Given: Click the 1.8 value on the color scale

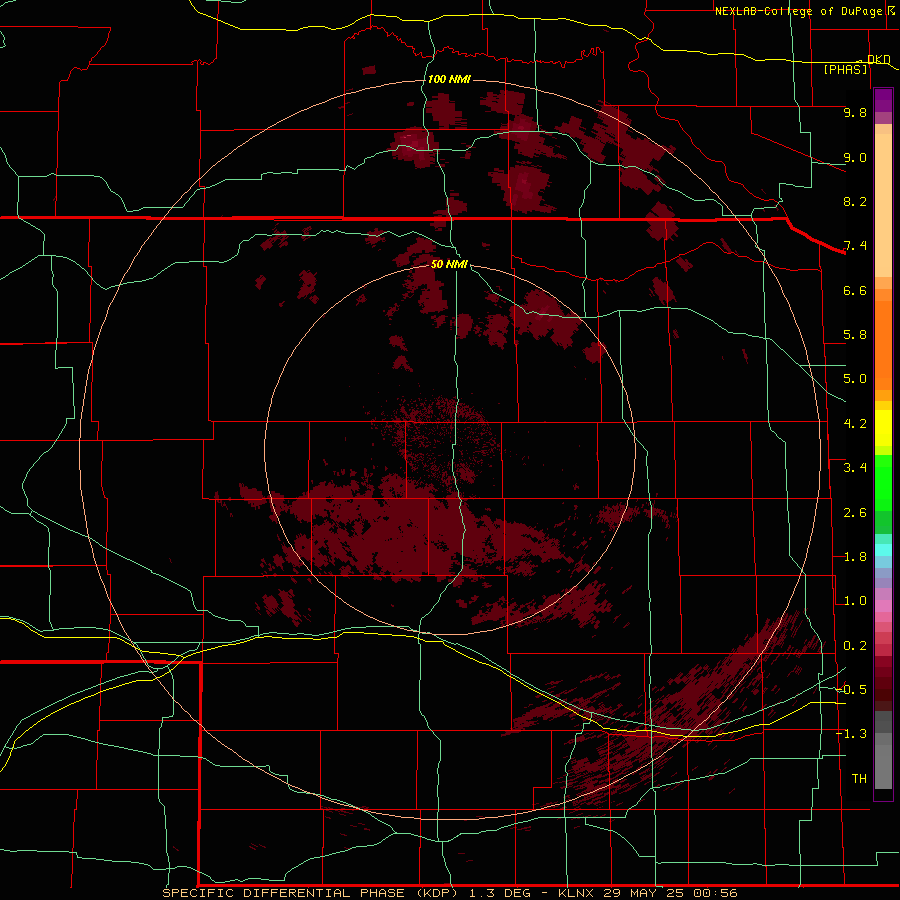Looking at the screenshot, I should pos(855,557).
